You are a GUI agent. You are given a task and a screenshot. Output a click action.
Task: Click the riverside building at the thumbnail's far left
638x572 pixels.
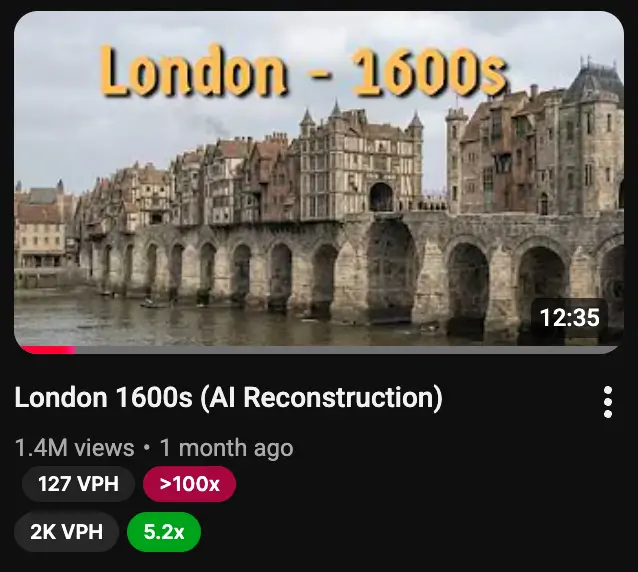click(x=41, y=228)
